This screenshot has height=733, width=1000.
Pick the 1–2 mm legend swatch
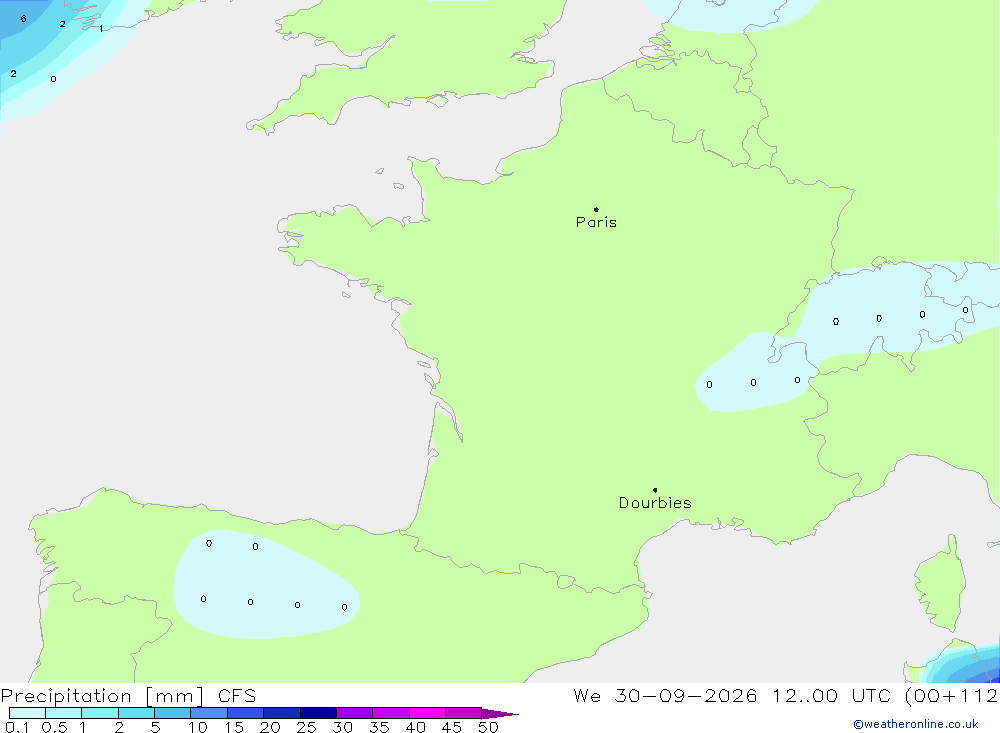[100, 713]
